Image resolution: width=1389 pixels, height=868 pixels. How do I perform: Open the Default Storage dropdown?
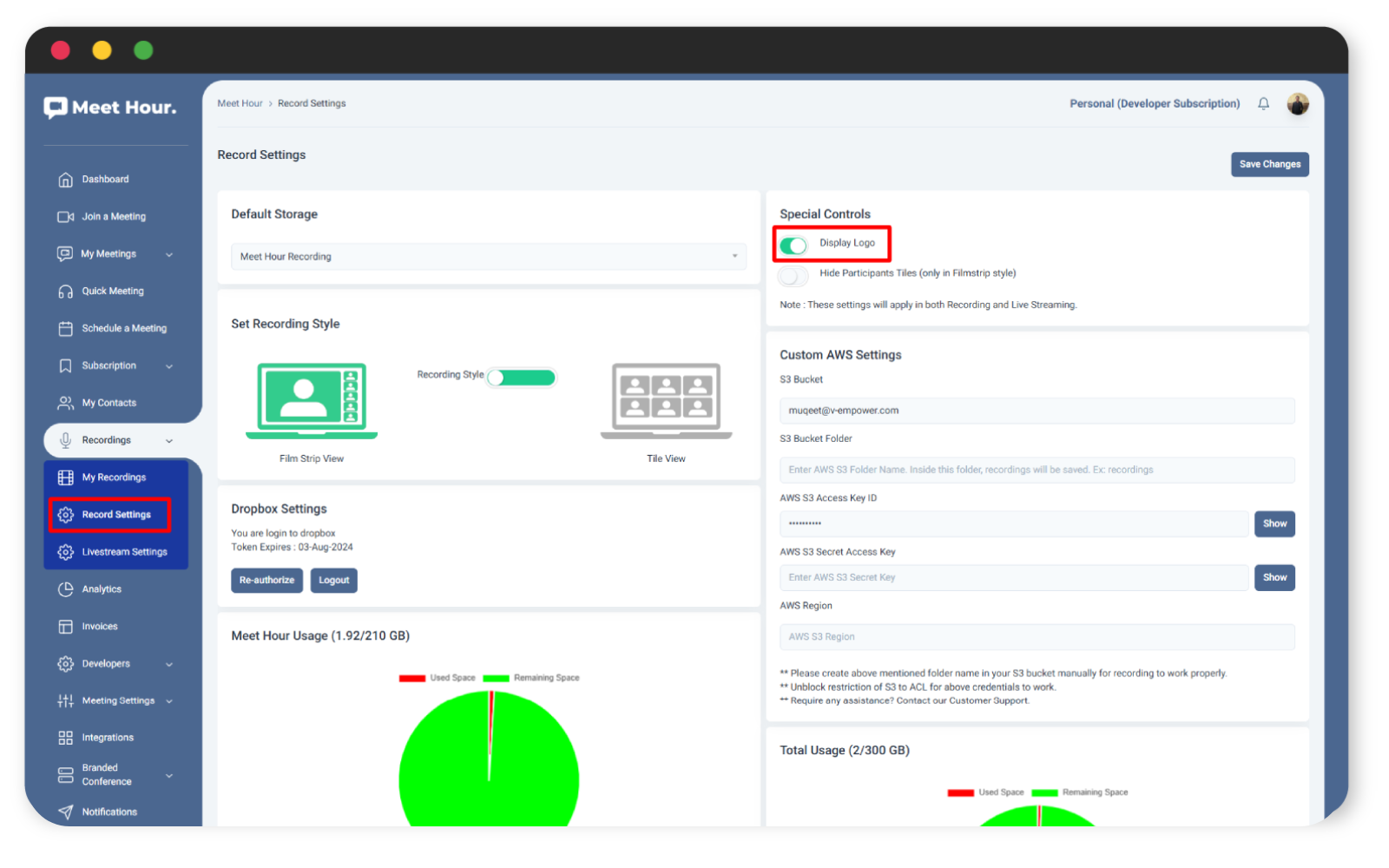pyautogui.click(x=488, y=257)
